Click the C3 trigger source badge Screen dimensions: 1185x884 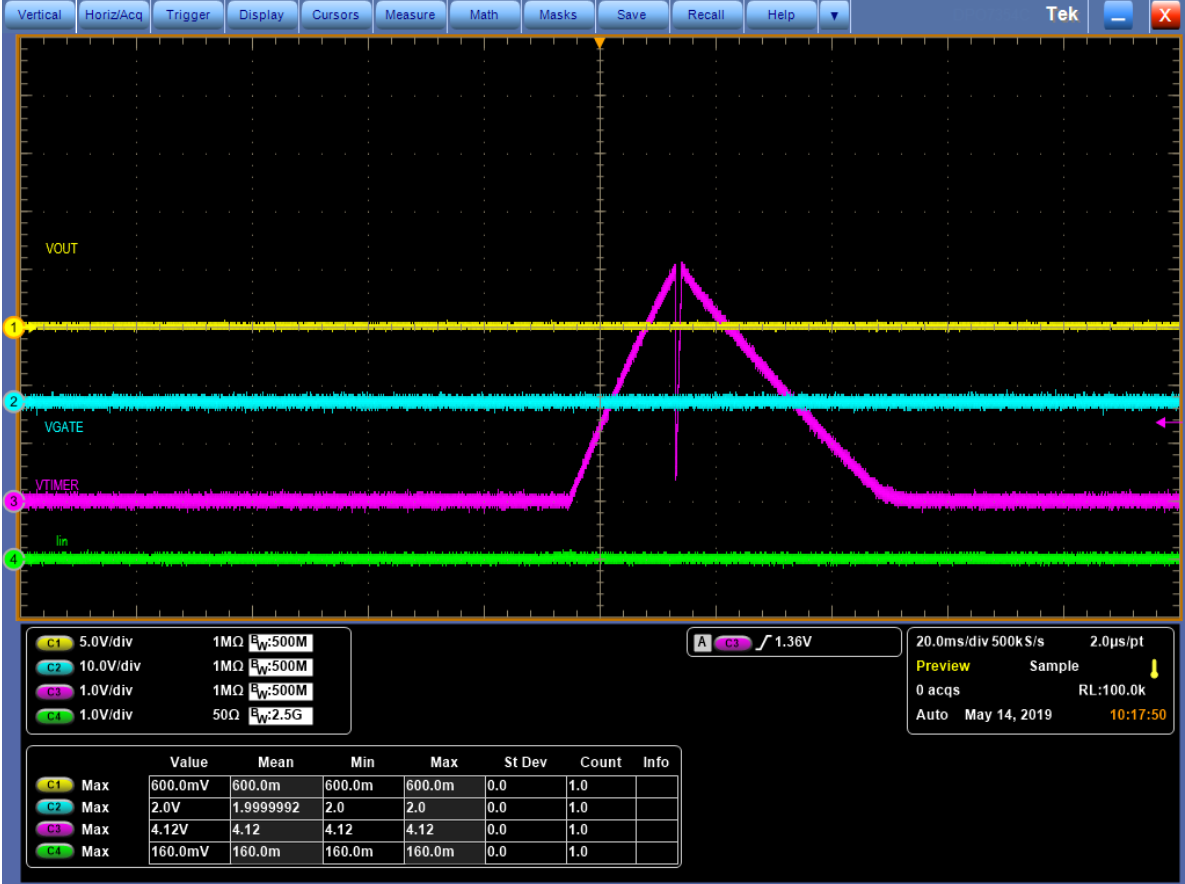732,643
